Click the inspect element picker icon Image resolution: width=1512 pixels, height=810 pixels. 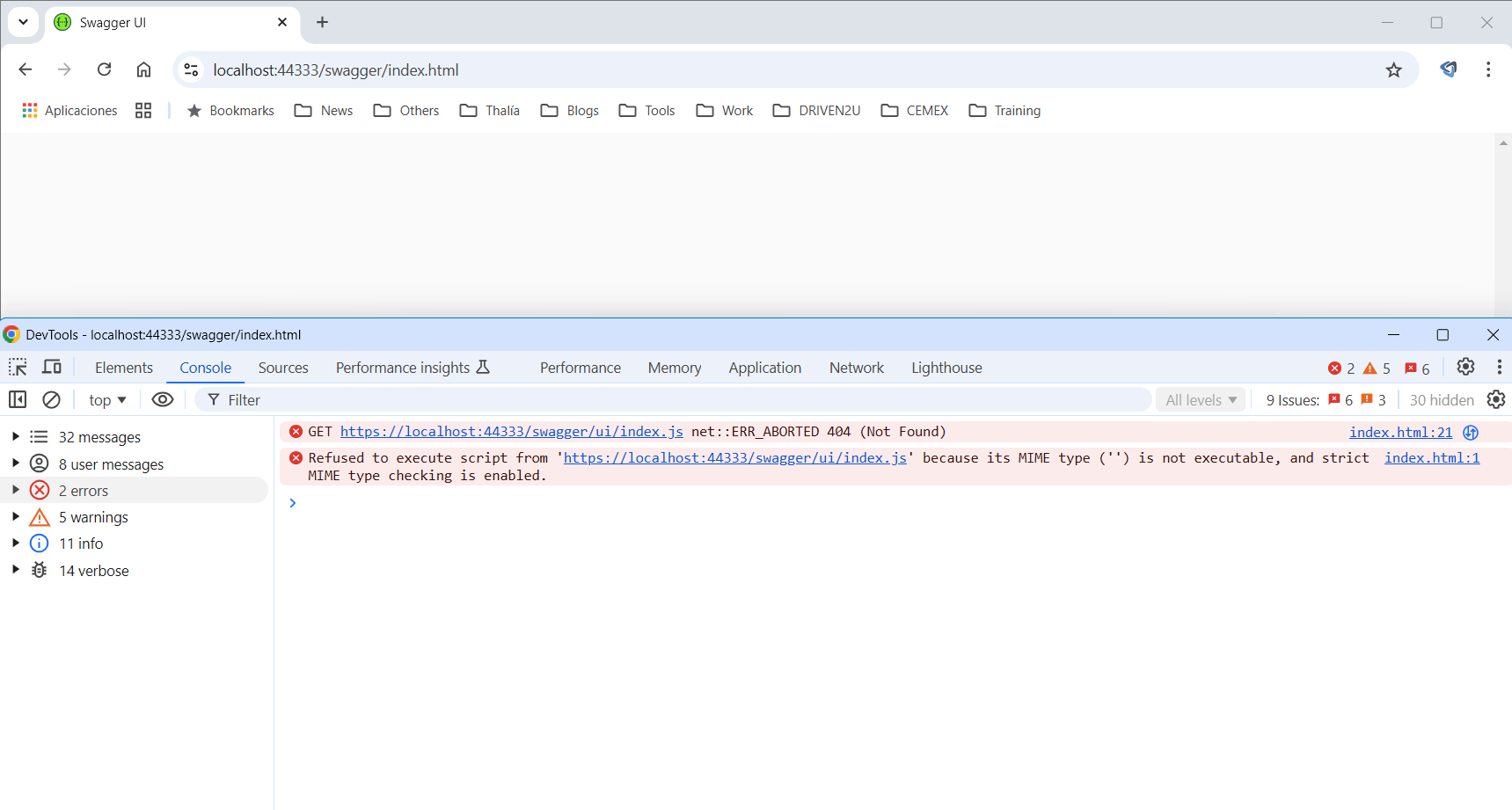point(18,368)
